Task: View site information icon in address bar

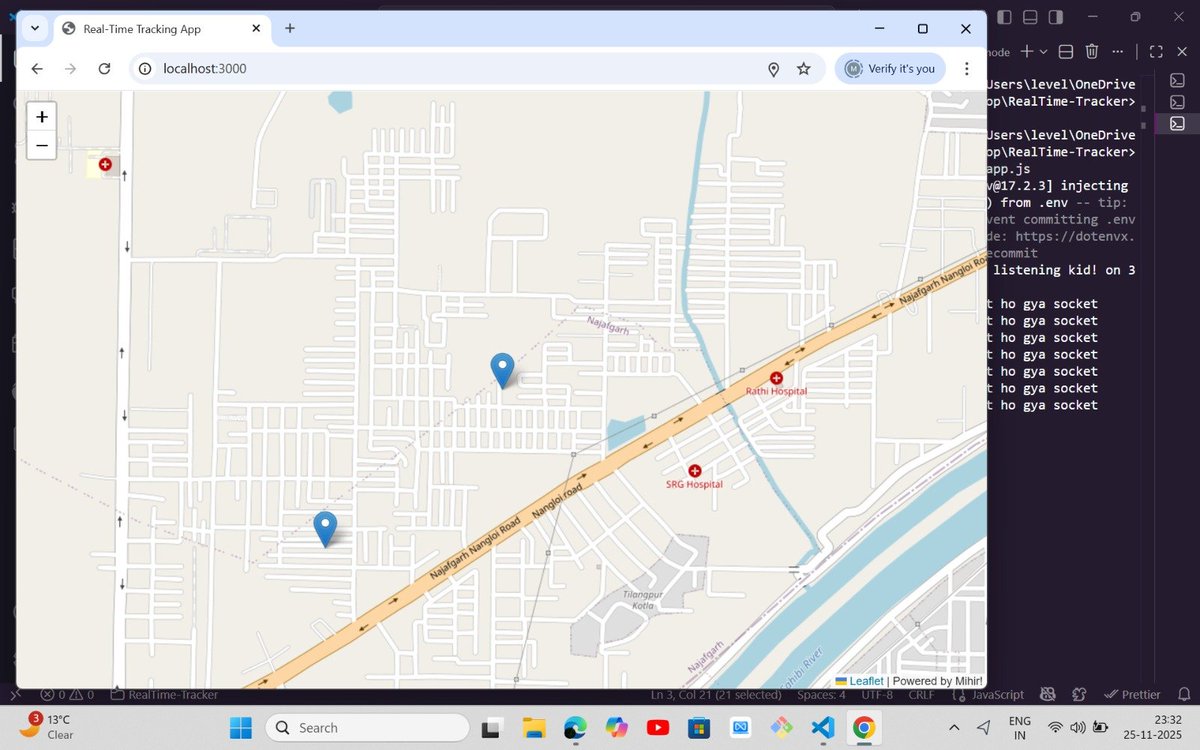Action: (x=145, y=69)
